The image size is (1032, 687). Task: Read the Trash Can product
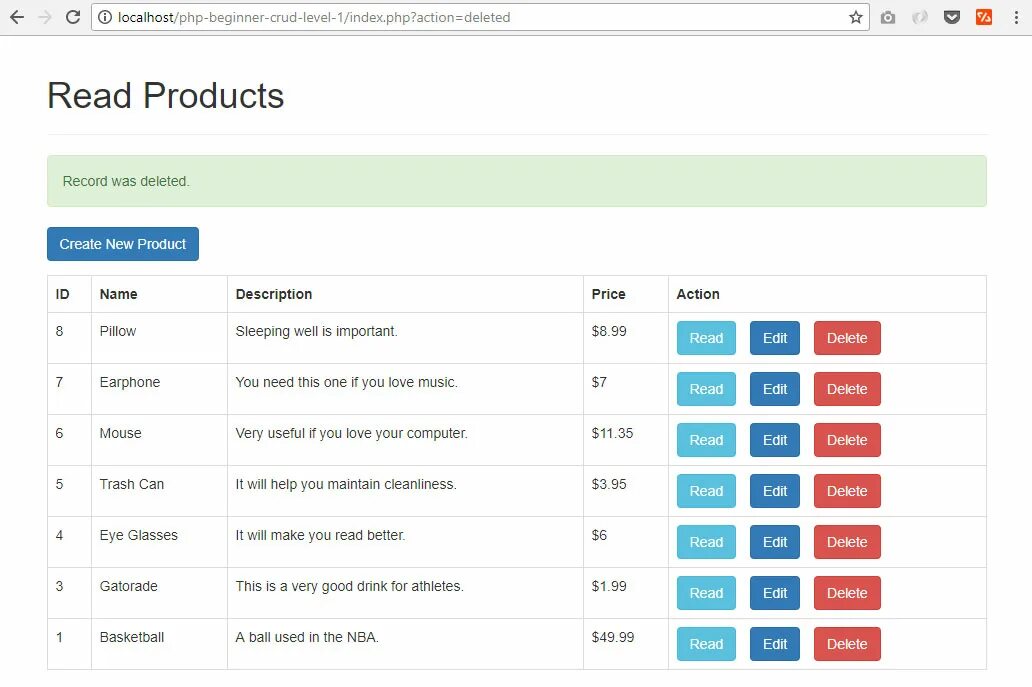pyautogui.click(x=706, y=491)
